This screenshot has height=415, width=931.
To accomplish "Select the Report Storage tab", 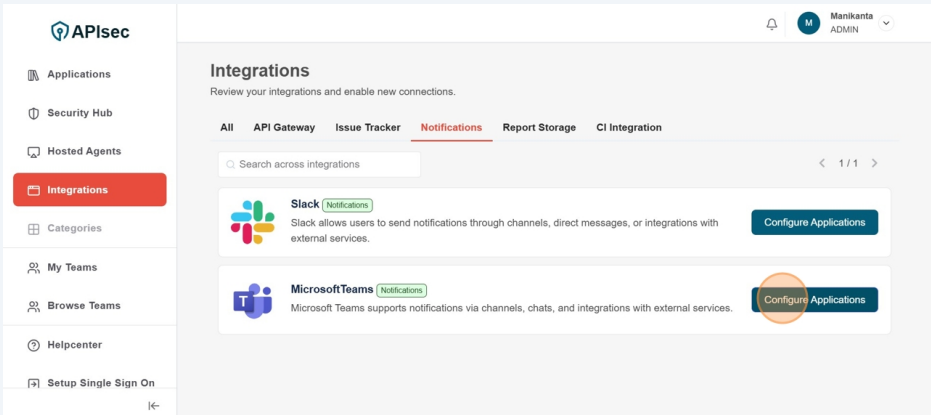I will pyautogui.click(x=539, y=128).
